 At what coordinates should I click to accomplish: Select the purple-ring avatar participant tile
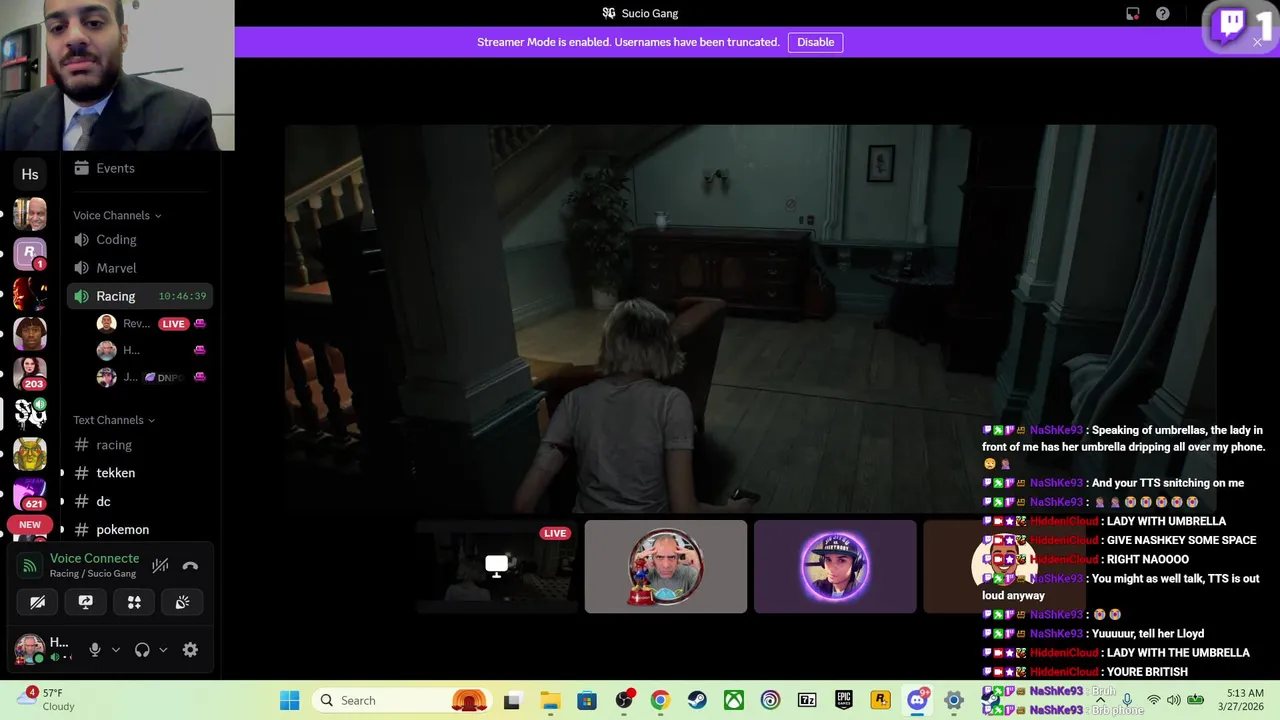point(835,566)
